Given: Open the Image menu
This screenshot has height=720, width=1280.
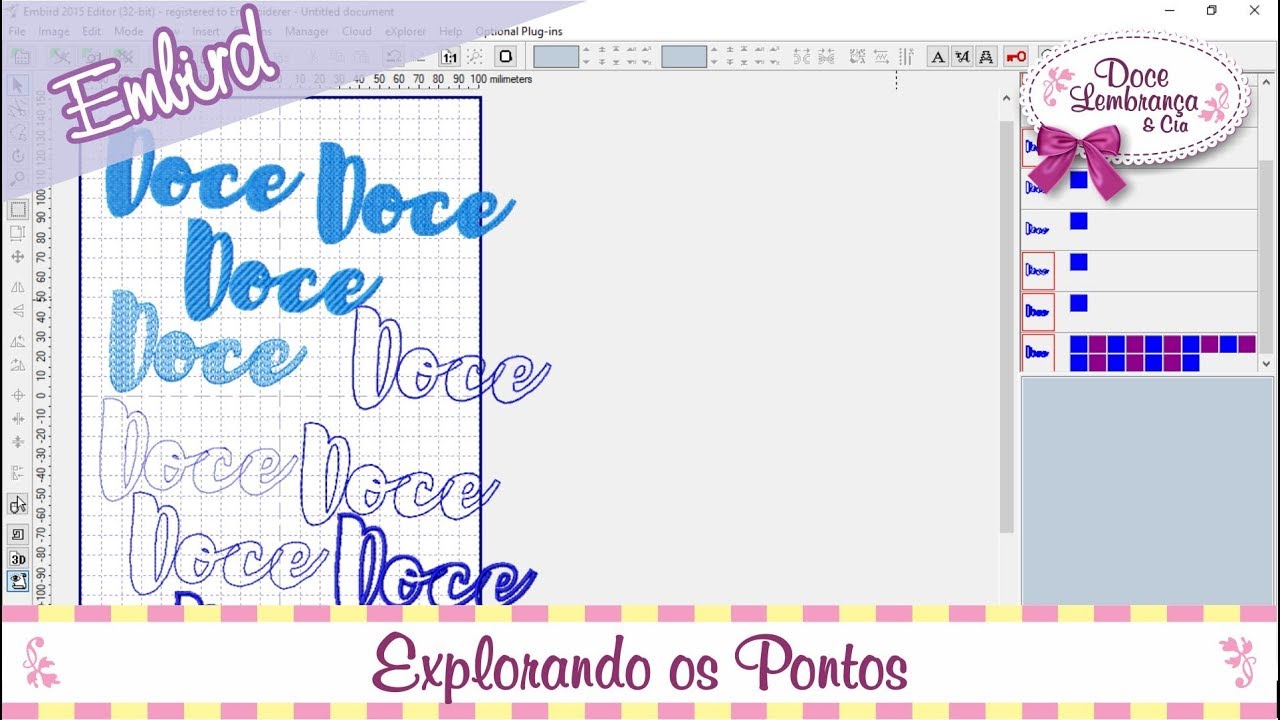Looking at the screenshot, I should click(54, 31).
